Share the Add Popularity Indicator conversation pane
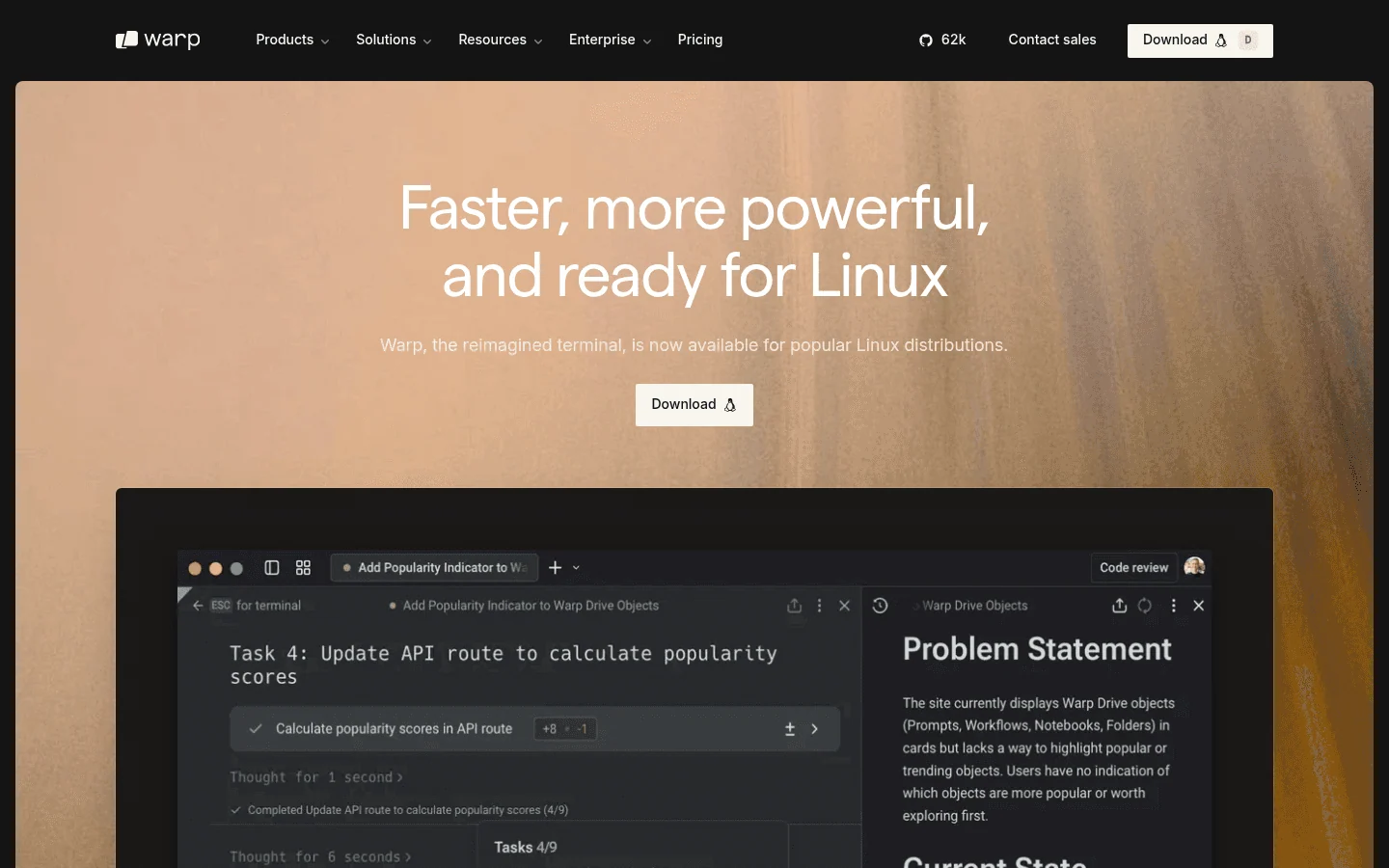The height and width of the screenshot is (868, 1389). tap(794, 606)
